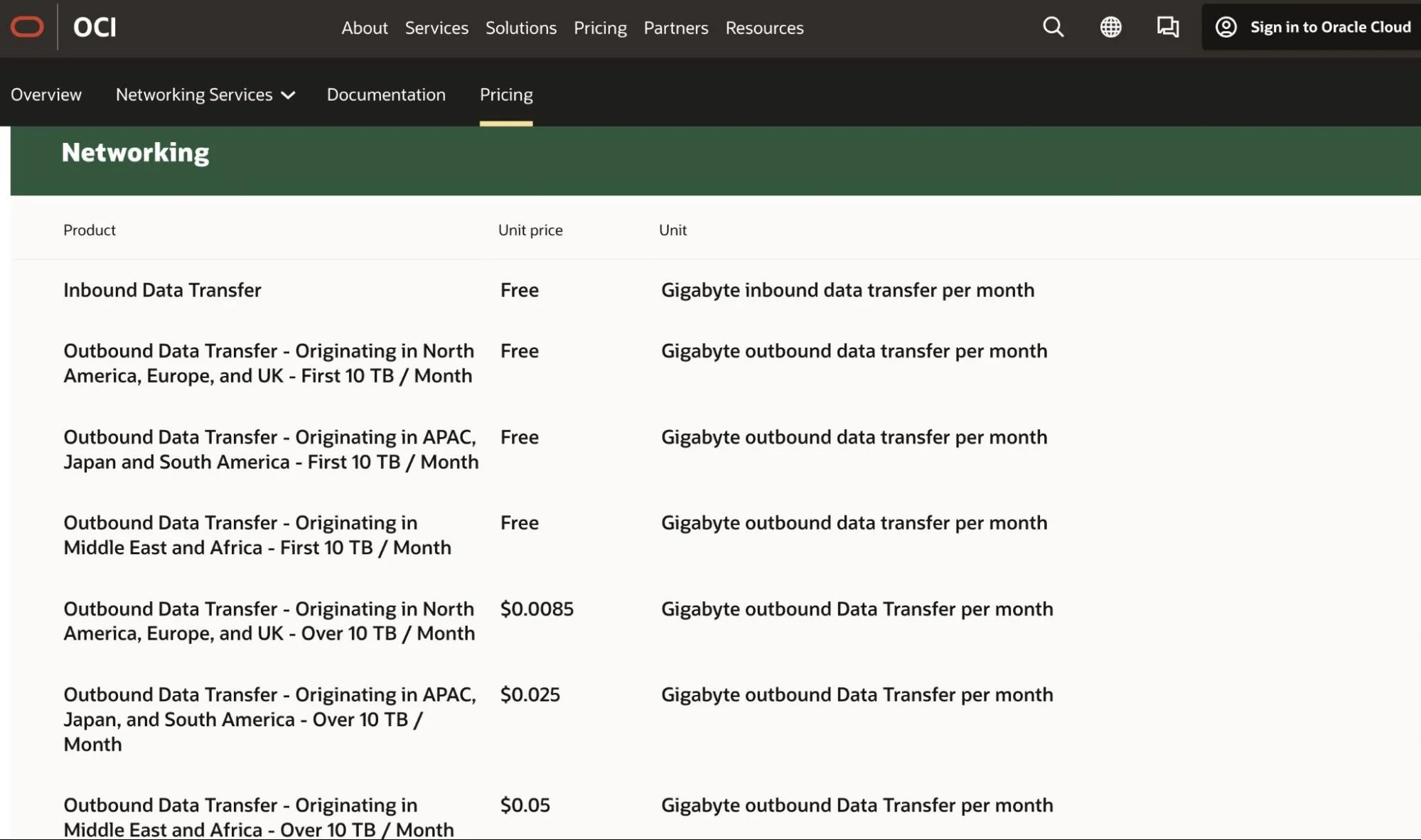Open the search magnifier icon
The height and width of the screenshot is (840, 1421).
(1053, 27)
